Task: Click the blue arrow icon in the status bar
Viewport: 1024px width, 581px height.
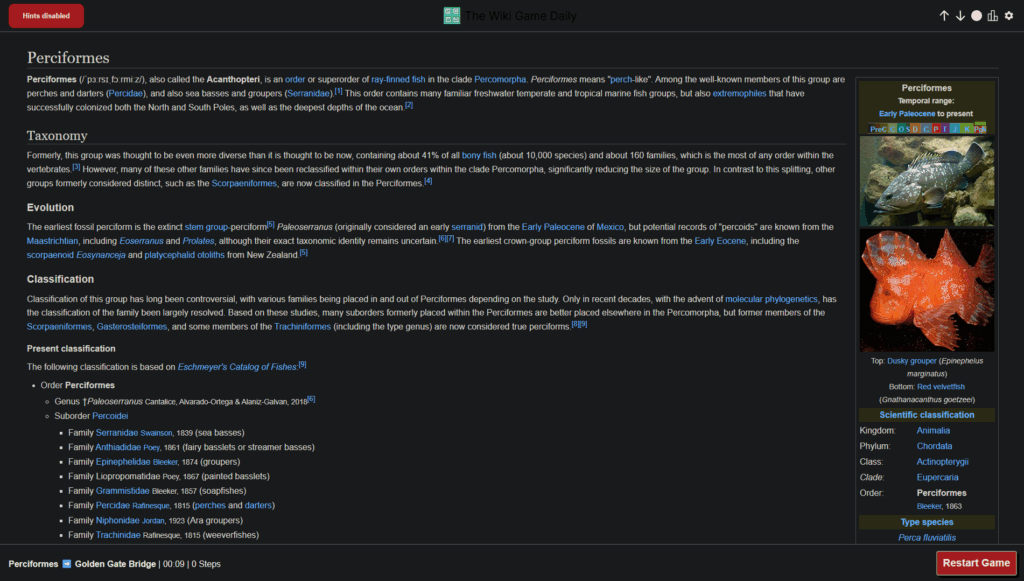Action: (x=65, y=563)
